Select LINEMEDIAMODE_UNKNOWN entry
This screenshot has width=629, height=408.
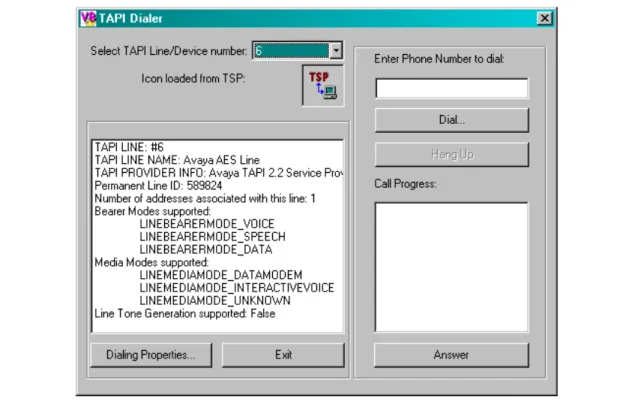click(x=215, y=301)
